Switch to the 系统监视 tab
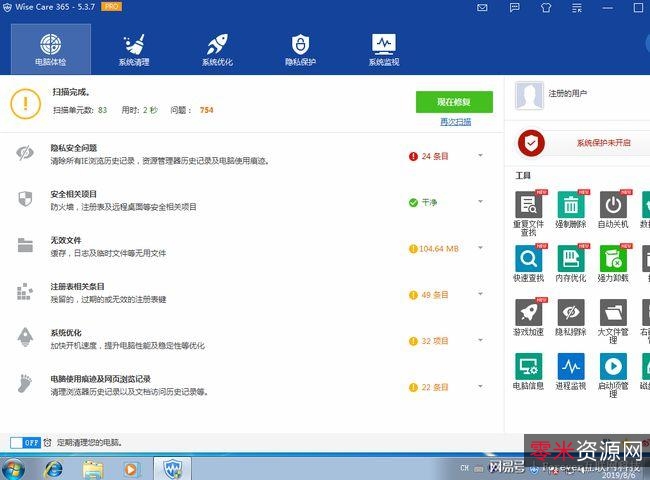This screenshot has width=650, height=480. click(383, 49)
